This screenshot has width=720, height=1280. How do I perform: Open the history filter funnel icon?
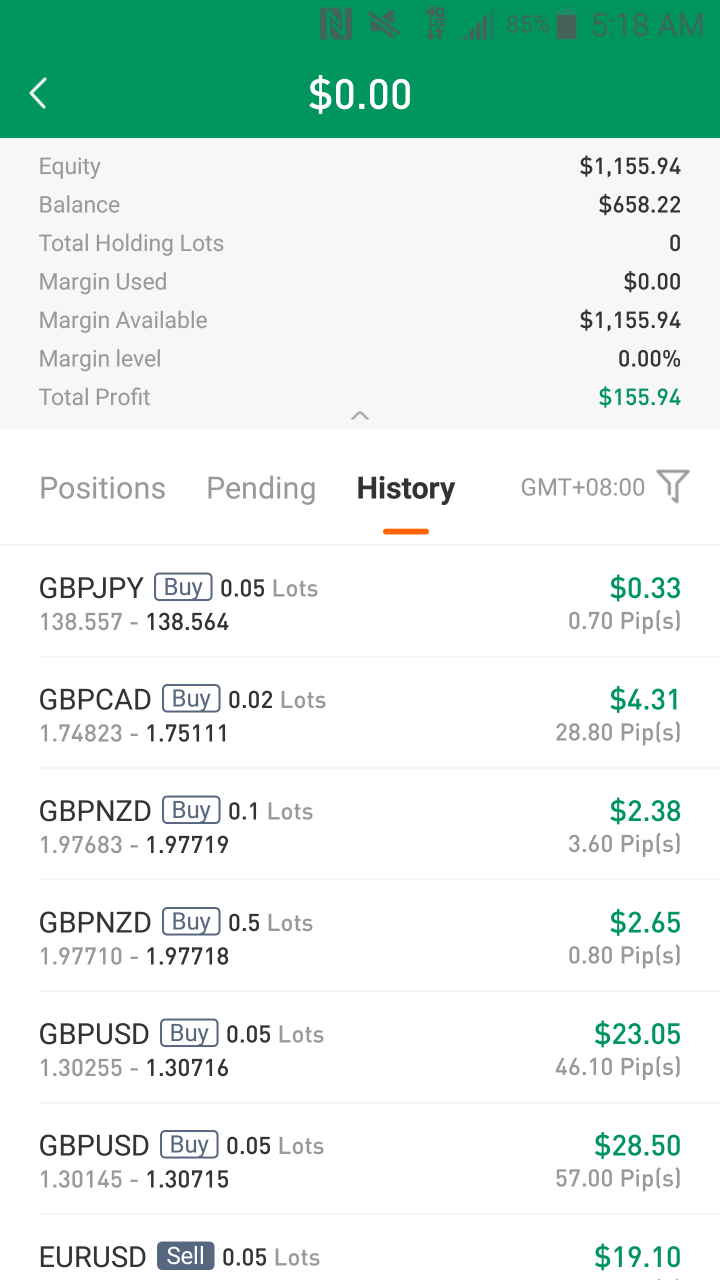(x=673, y=487)
